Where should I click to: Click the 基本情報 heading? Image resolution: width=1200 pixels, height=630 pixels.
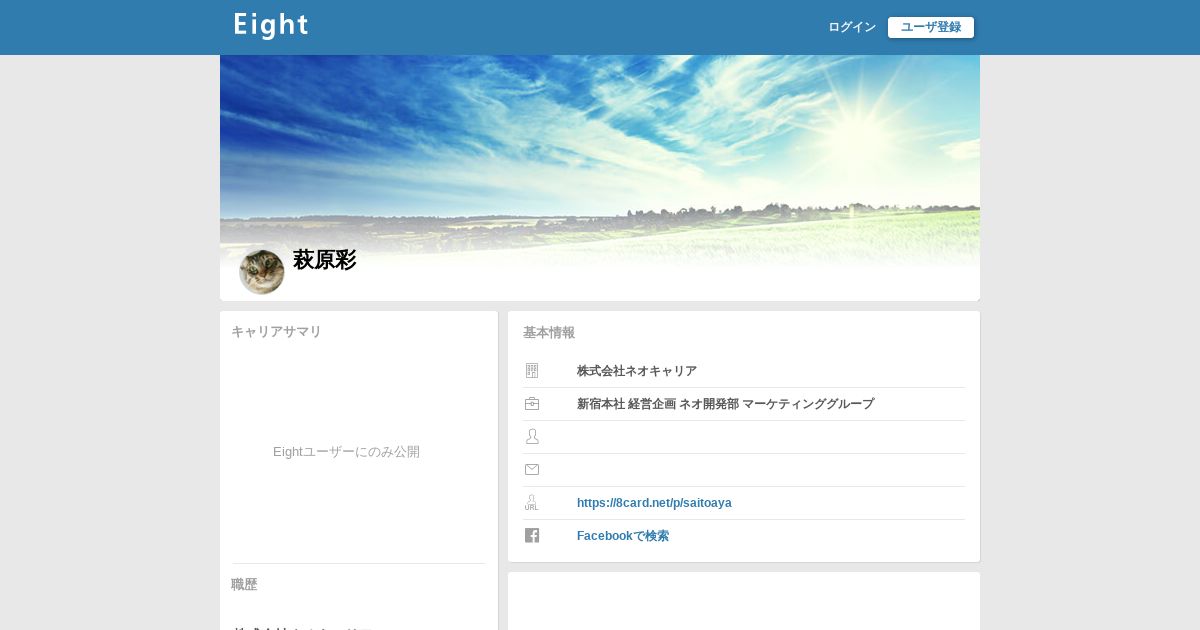549,333
